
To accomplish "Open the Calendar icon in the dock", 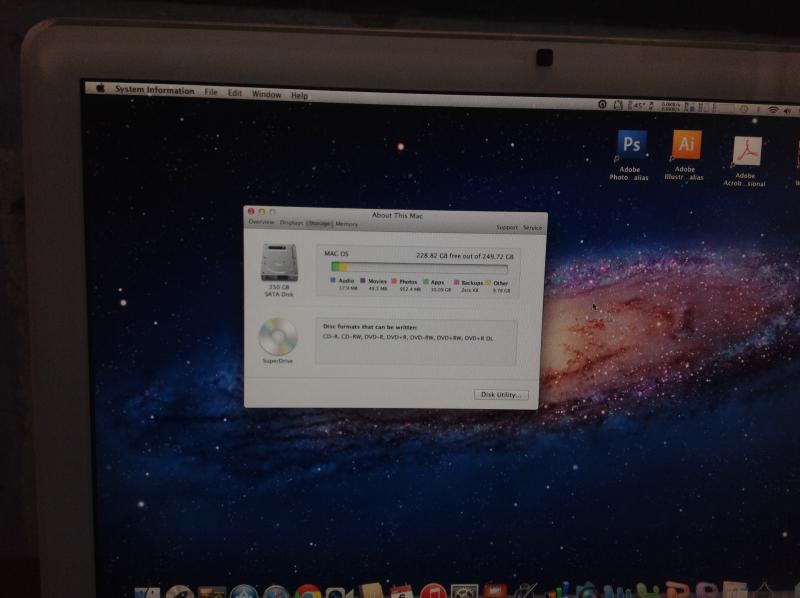I will tap(402, 592).
